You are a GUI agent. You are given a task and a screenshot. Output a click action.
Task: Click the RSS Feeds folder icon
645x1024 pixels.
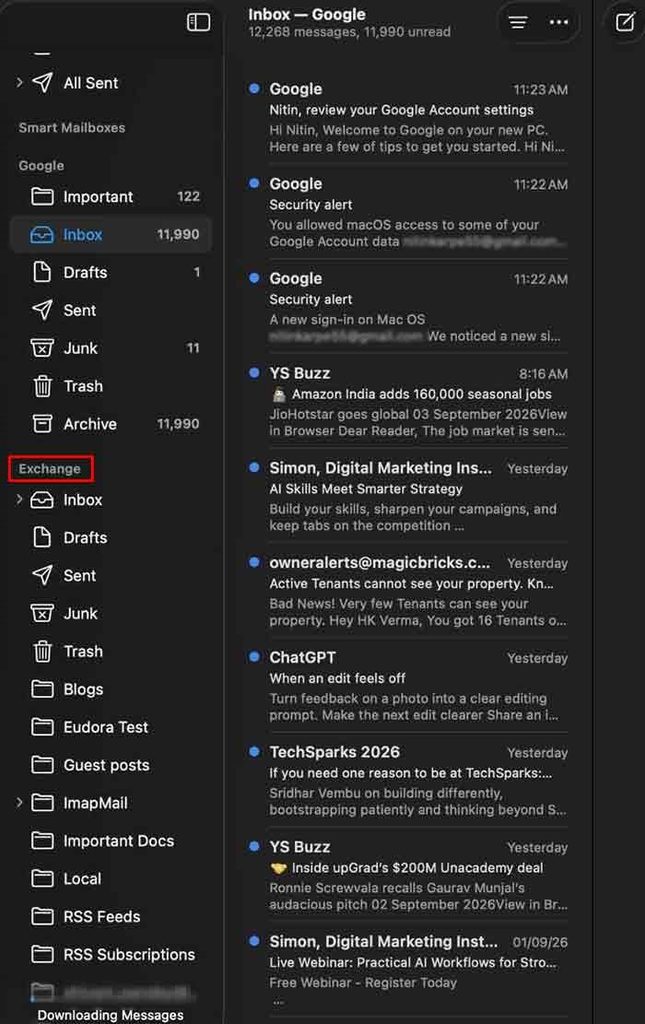point(42,916)
